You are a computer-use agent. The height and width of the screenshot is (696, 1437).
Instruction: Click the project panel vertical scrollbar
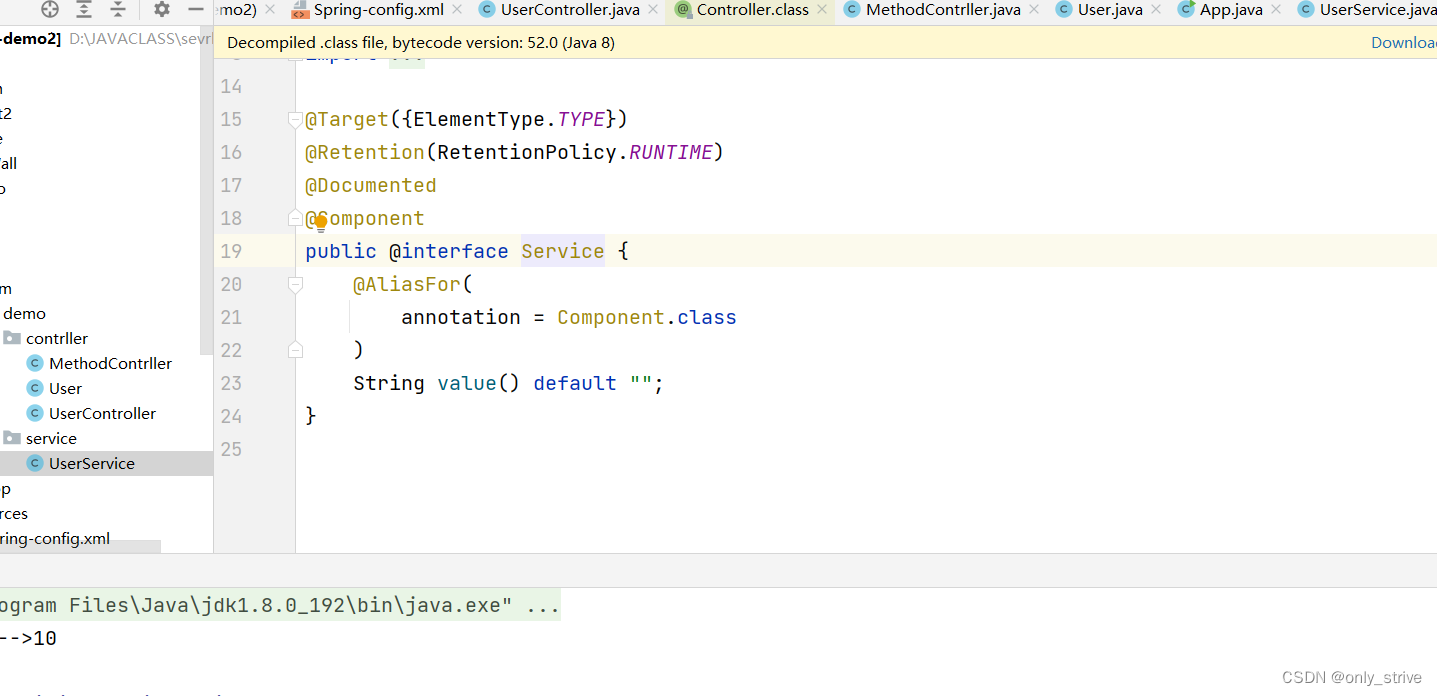[x=207, y=188]
